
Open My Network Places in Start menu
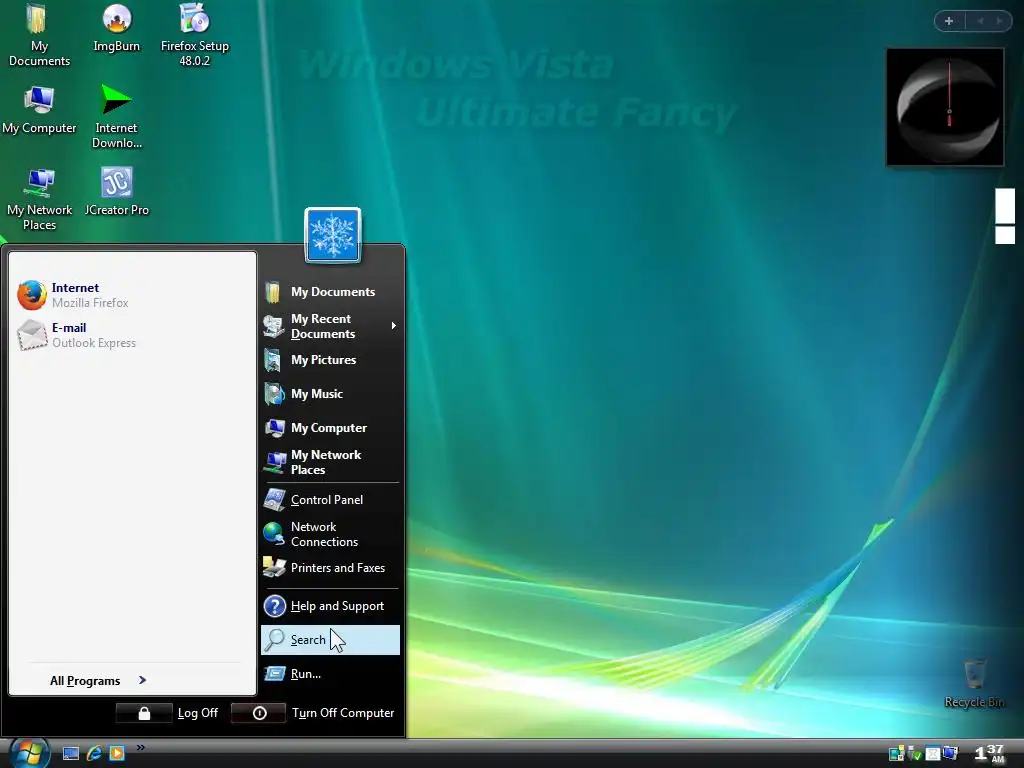click(x=330, y=462)
